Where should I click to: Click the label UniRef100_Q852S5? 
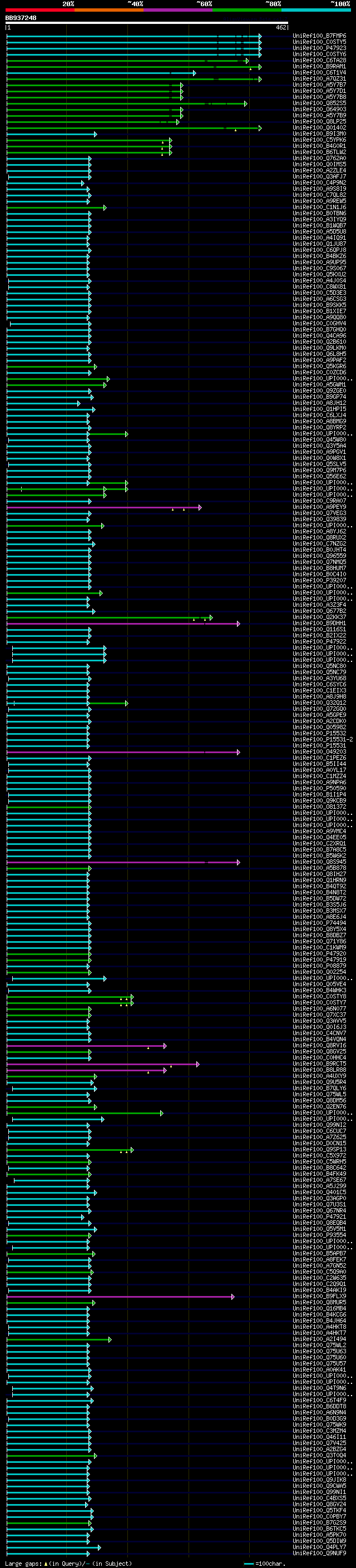[319, 103]
